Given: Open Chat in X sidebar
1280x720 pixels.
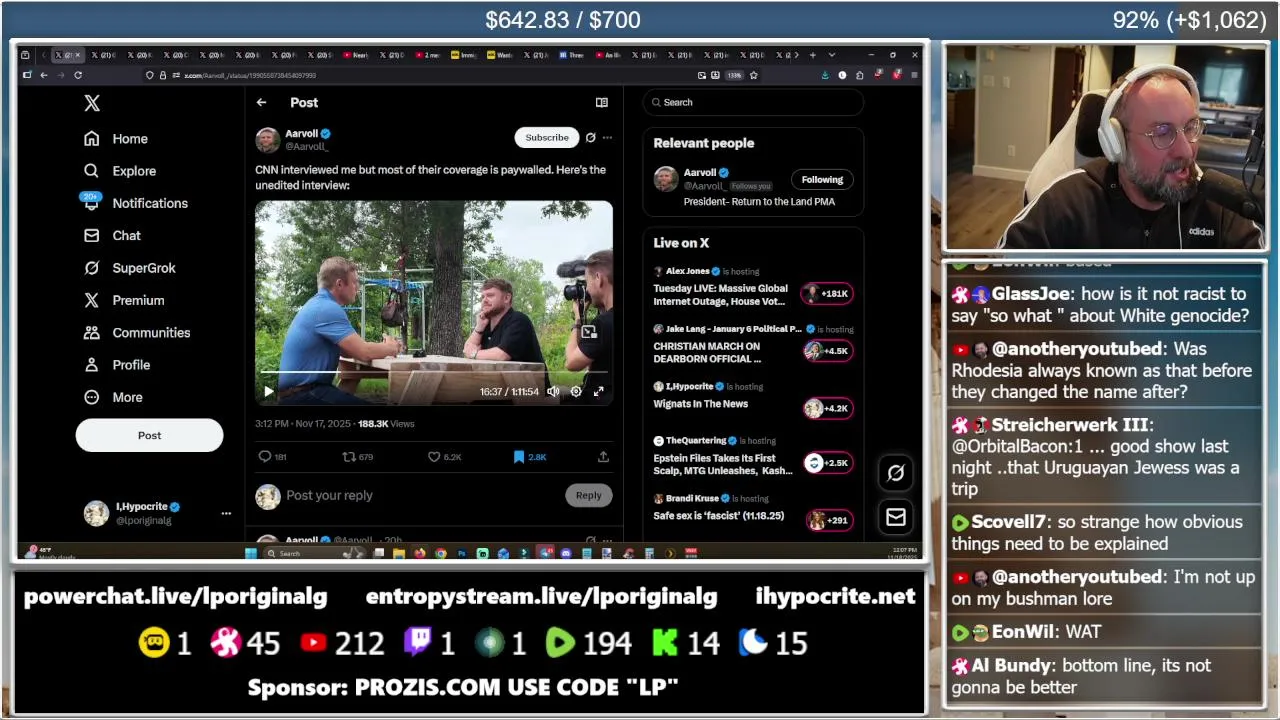Looking at the screenshot, I should tap(112, 236).
